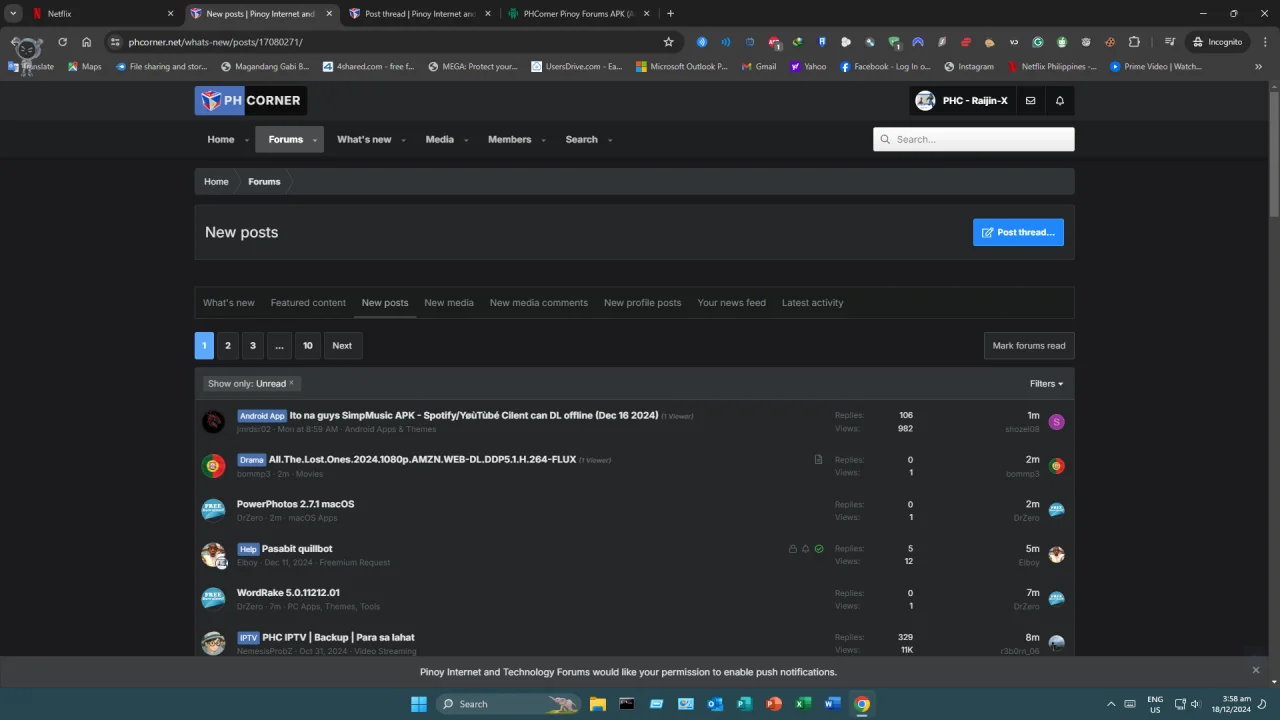The width and height of the screenshot is (1280, 720).
Task: Switch to the PHCorner Pinoy Forums APK tab
Action: point(578,14)
